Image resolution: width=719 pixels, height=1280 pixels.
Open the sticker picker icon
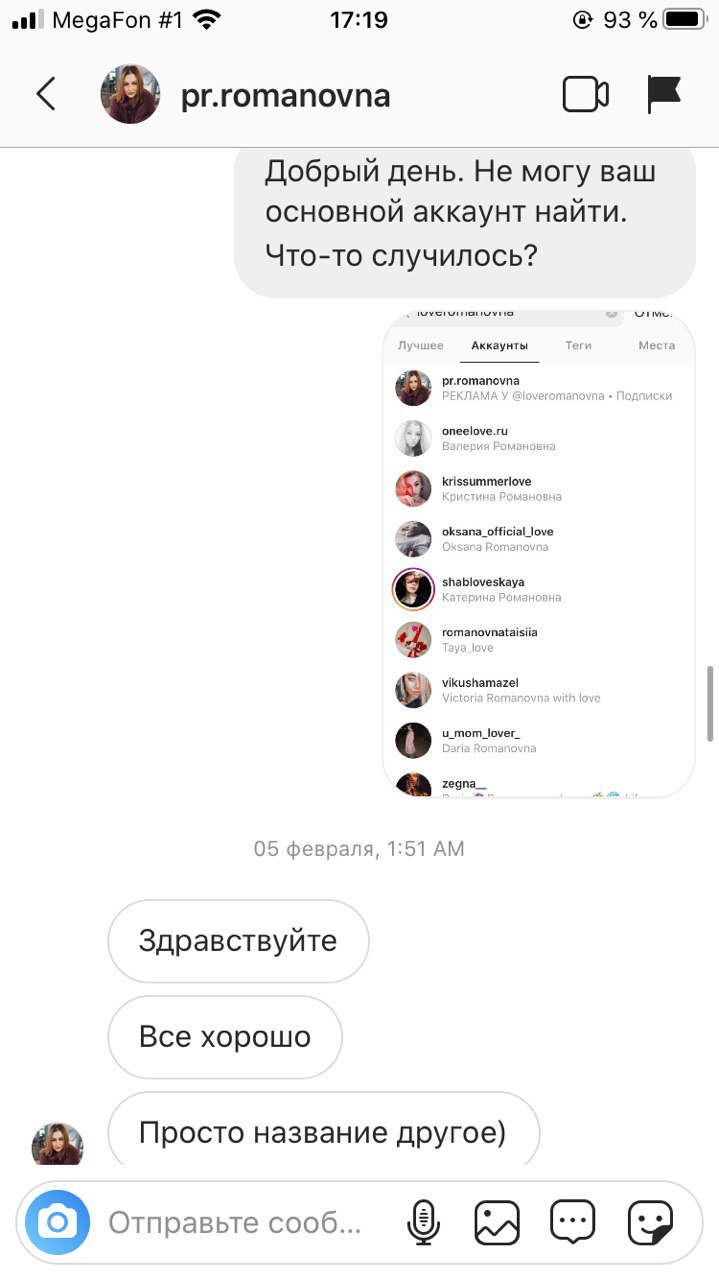coord(650,1222)
